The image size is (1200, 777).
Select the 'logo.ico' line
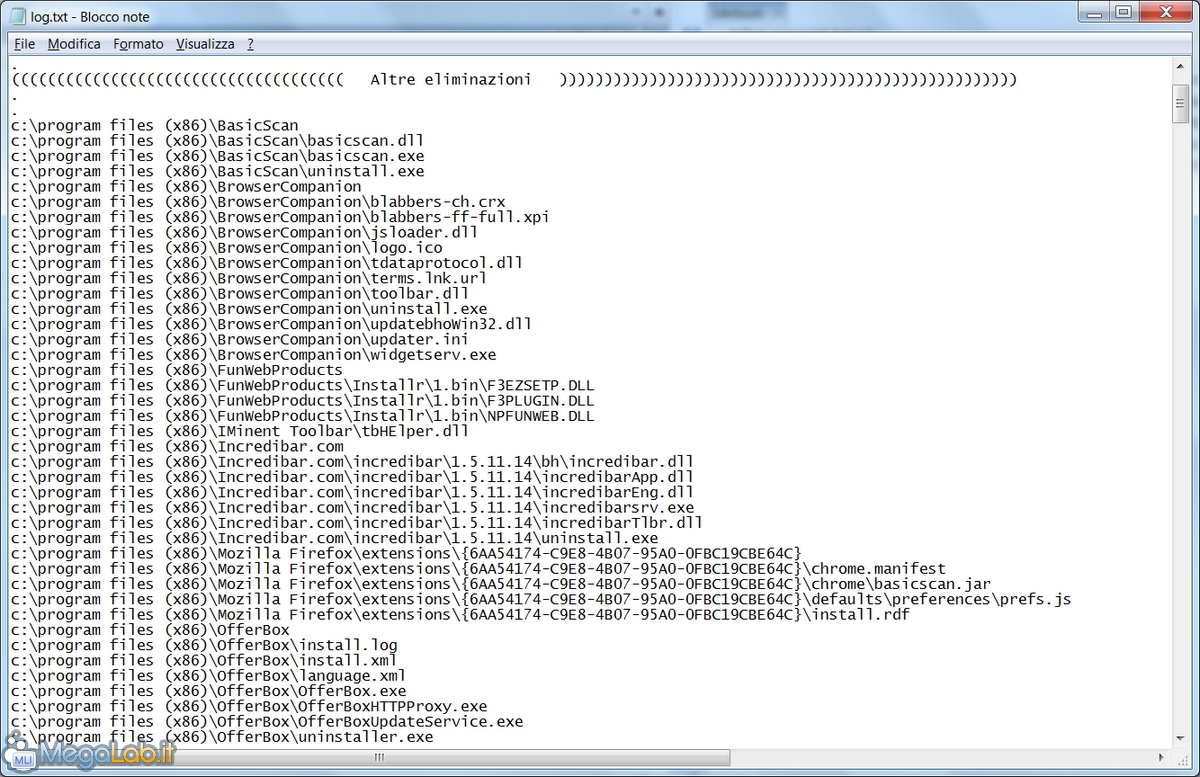pyautogui.click(x=226, y=248)
